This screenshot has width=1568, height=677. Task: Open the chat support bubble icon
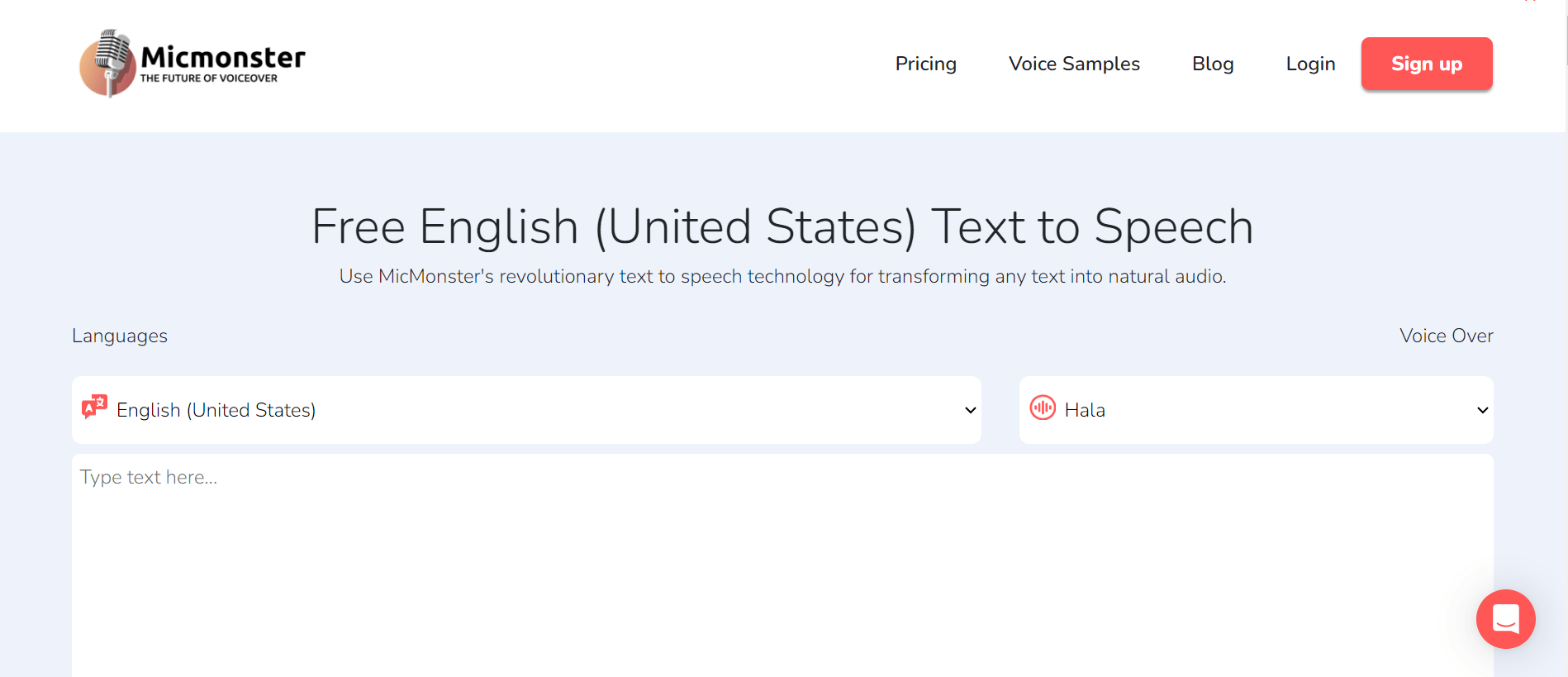pos(1505,619)
